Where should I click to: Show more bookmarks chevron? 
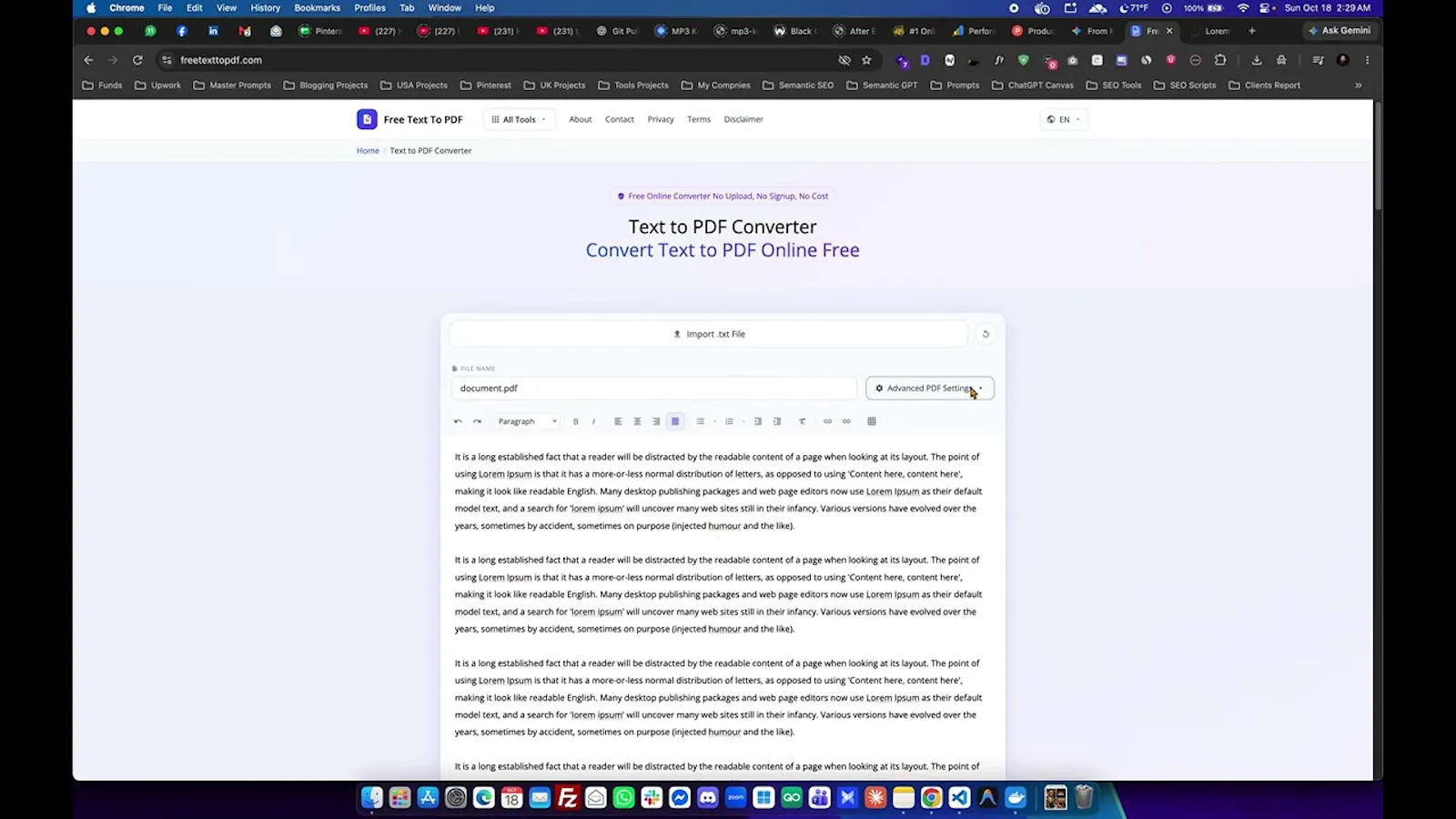(1359, 86)
